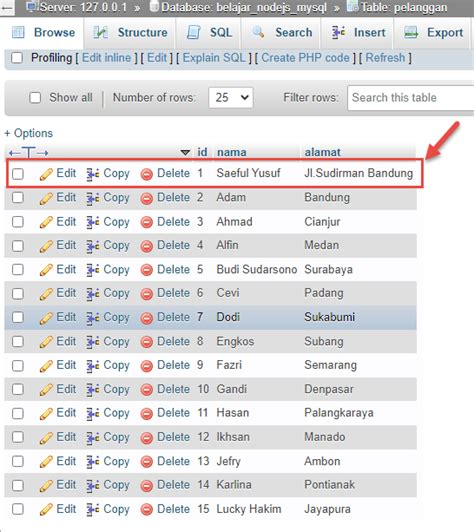Image resolution: width=474 pixels, height=532 pixels.
Task: Click the Create PHP code link
Action: 305,58
